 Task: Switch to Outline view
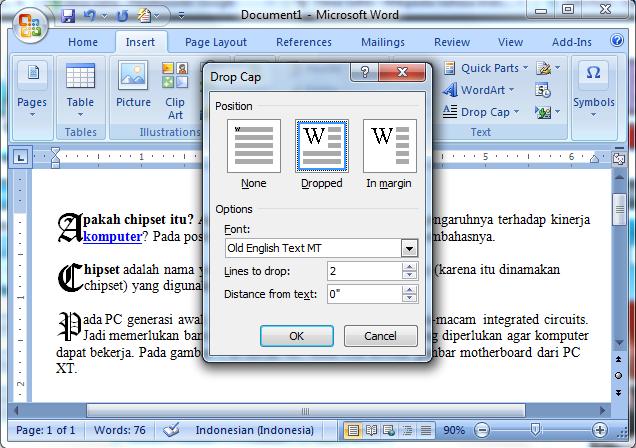coord(407,430)
